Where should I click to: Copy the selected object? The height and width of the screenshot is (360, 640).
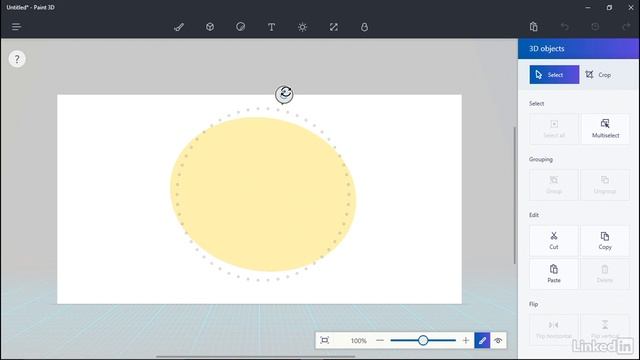tap(605, 241)
